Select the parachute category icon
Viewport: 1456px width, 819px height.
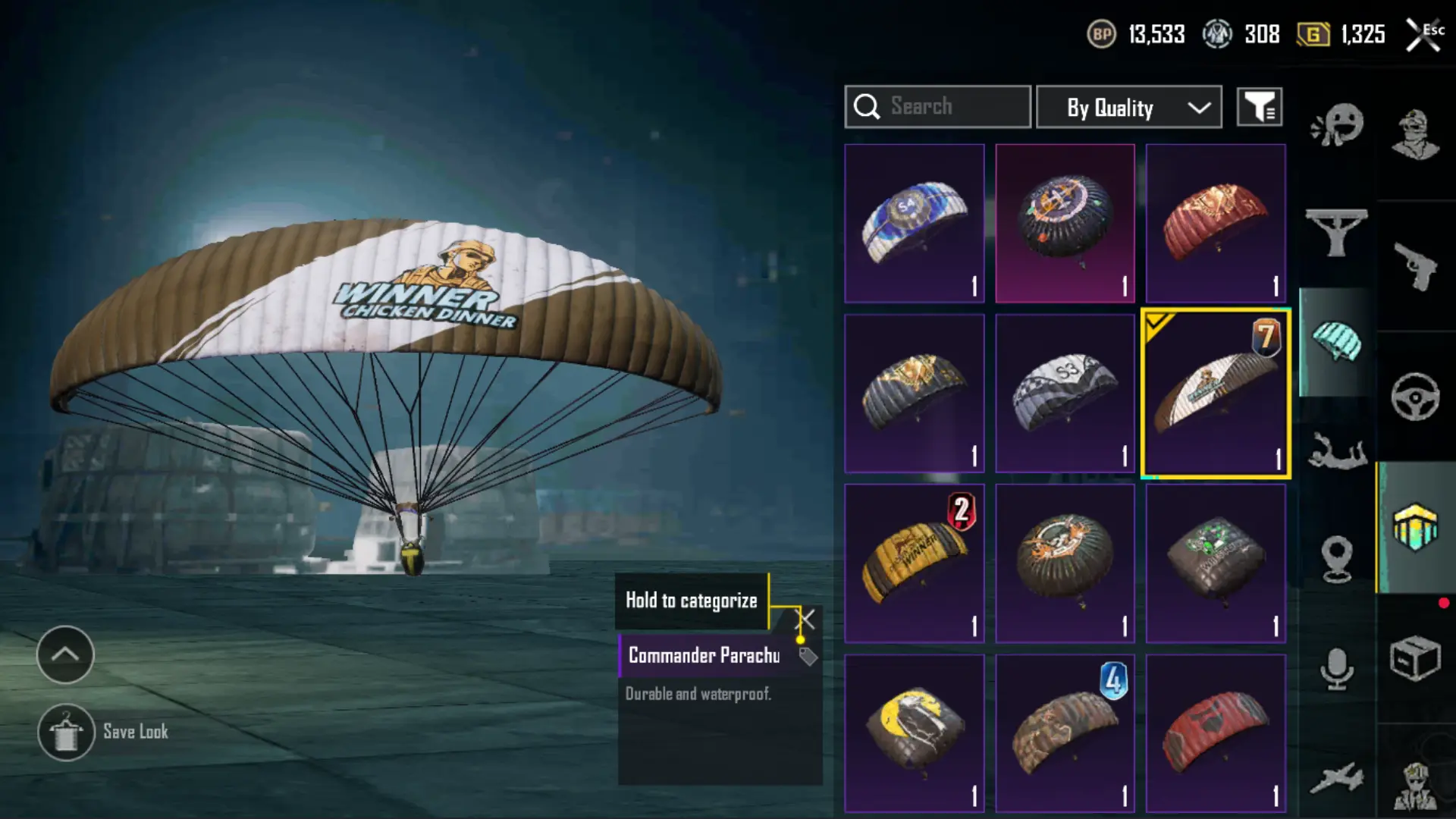point(1337,342)
